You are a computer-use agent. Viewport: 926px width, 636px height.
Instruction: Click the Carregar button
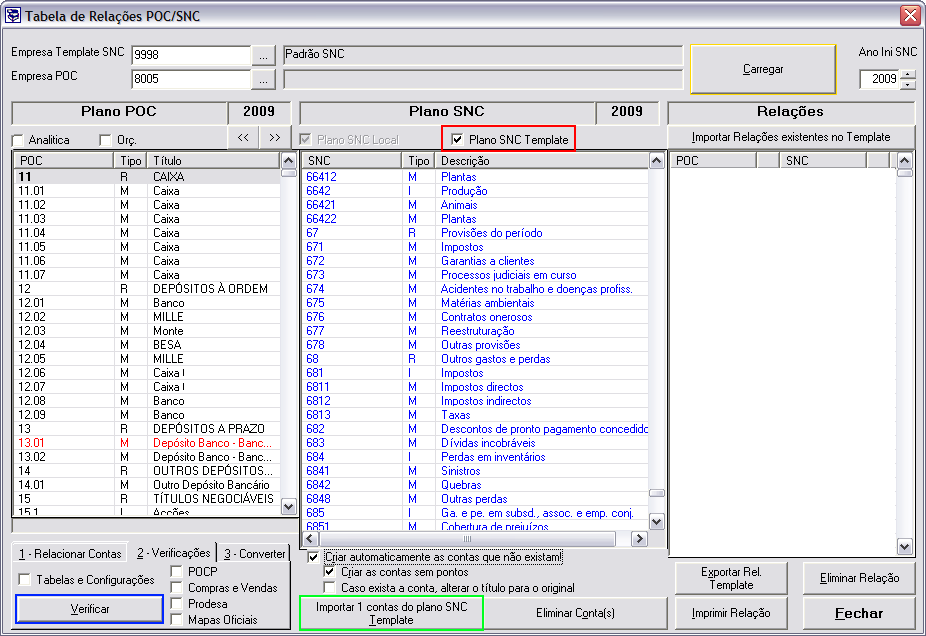763,69
